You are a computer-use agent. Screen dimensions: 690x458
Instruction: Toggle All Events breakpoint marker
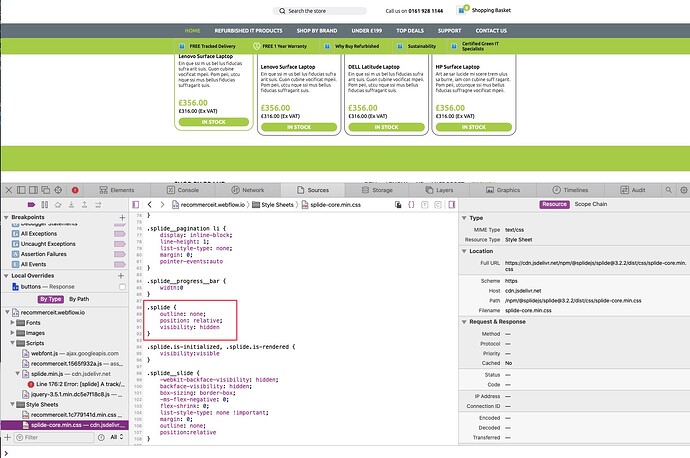pyautogui.click(x=120, y=264)
